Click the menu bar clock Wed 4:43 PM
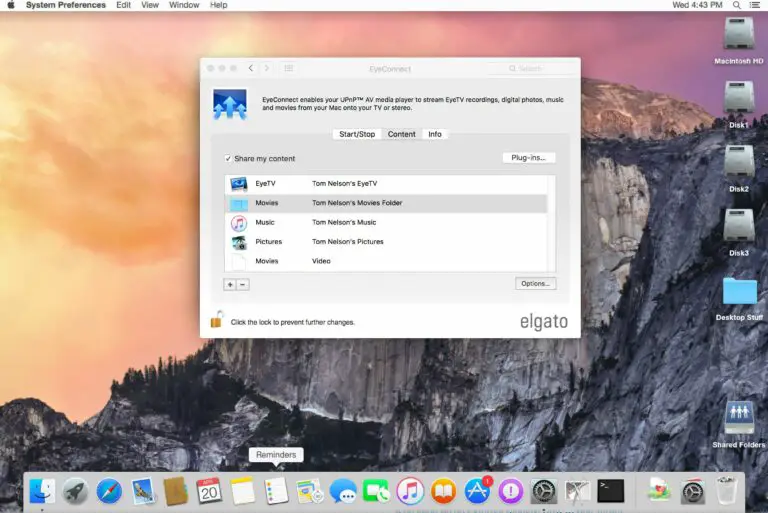 (x=697, y=5)
